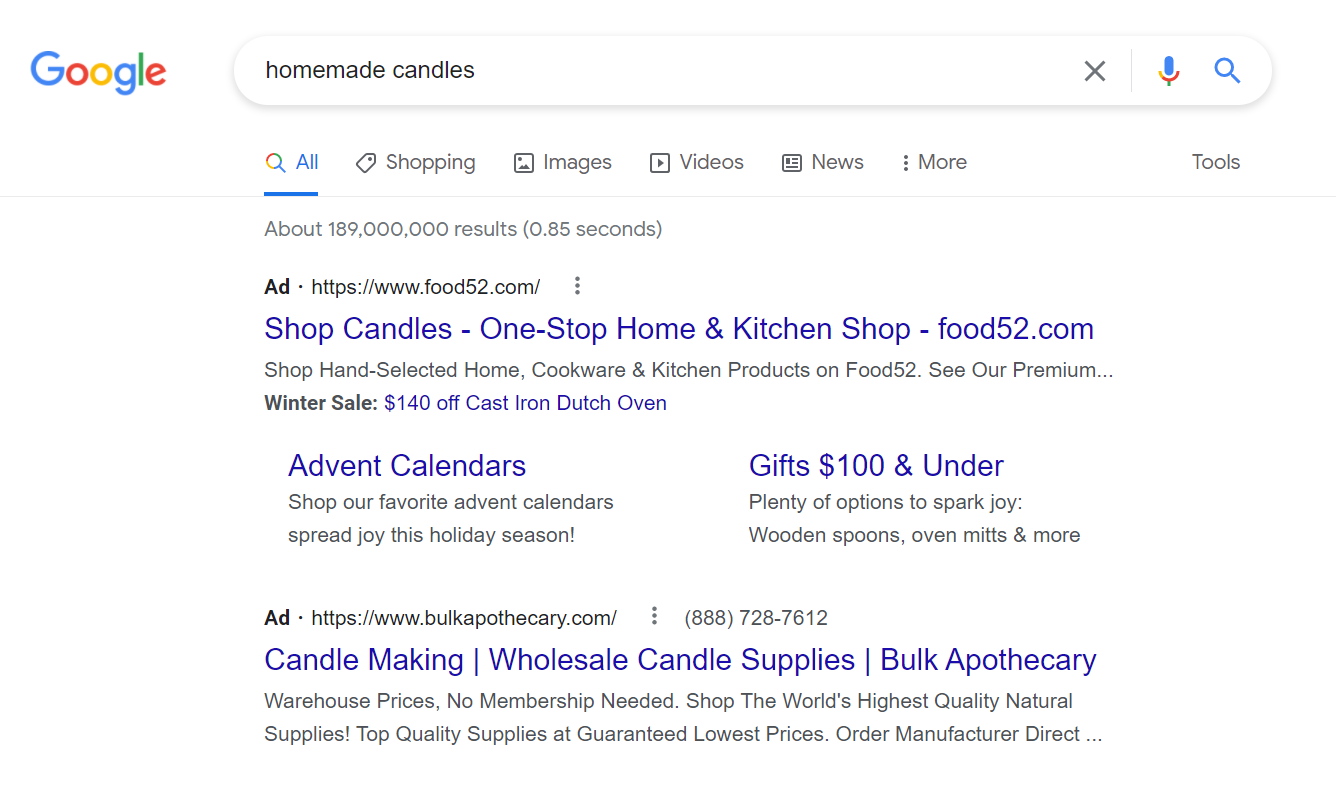Screen dimensions: 1336x790
Task: Switch to the Videos tab
Action: (697, 162)
